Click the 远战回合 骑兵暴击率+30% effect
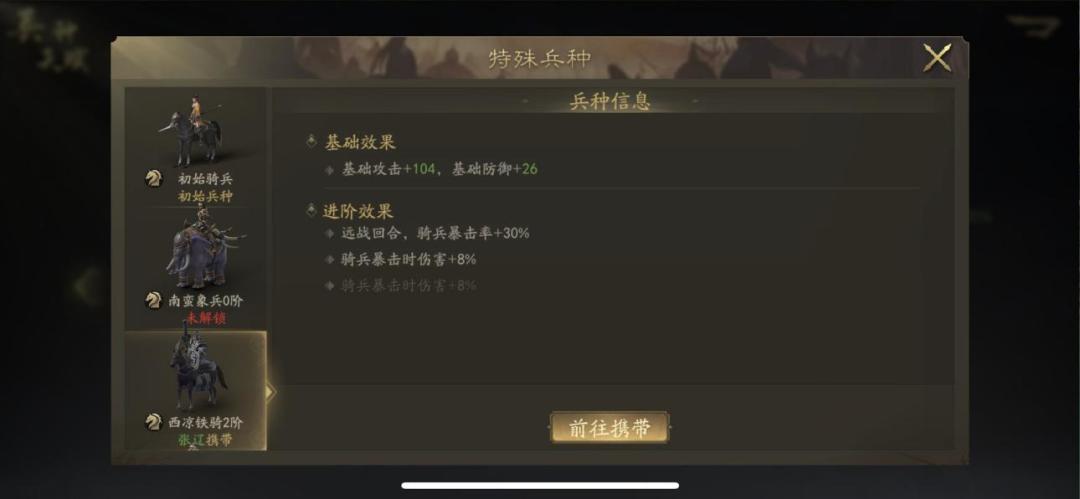Screen dimensions: 1080x499 435,233
